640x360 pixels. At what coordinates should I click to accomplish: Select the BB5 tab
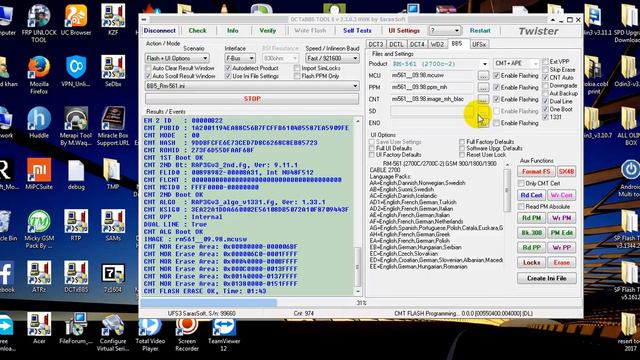click(x=457, y=43)
